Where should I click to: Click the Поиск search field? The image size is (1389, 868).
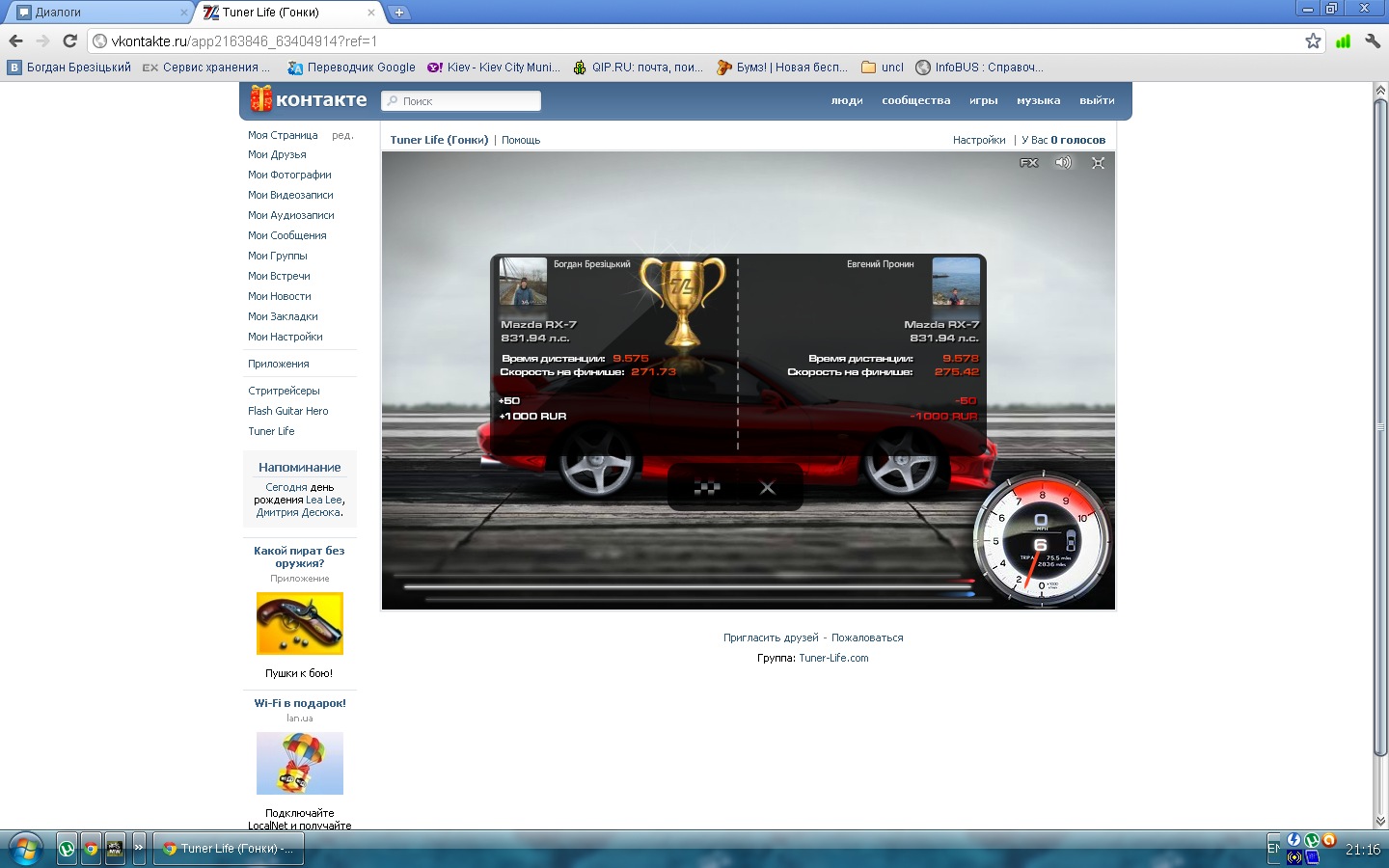(x=461, y=101)
